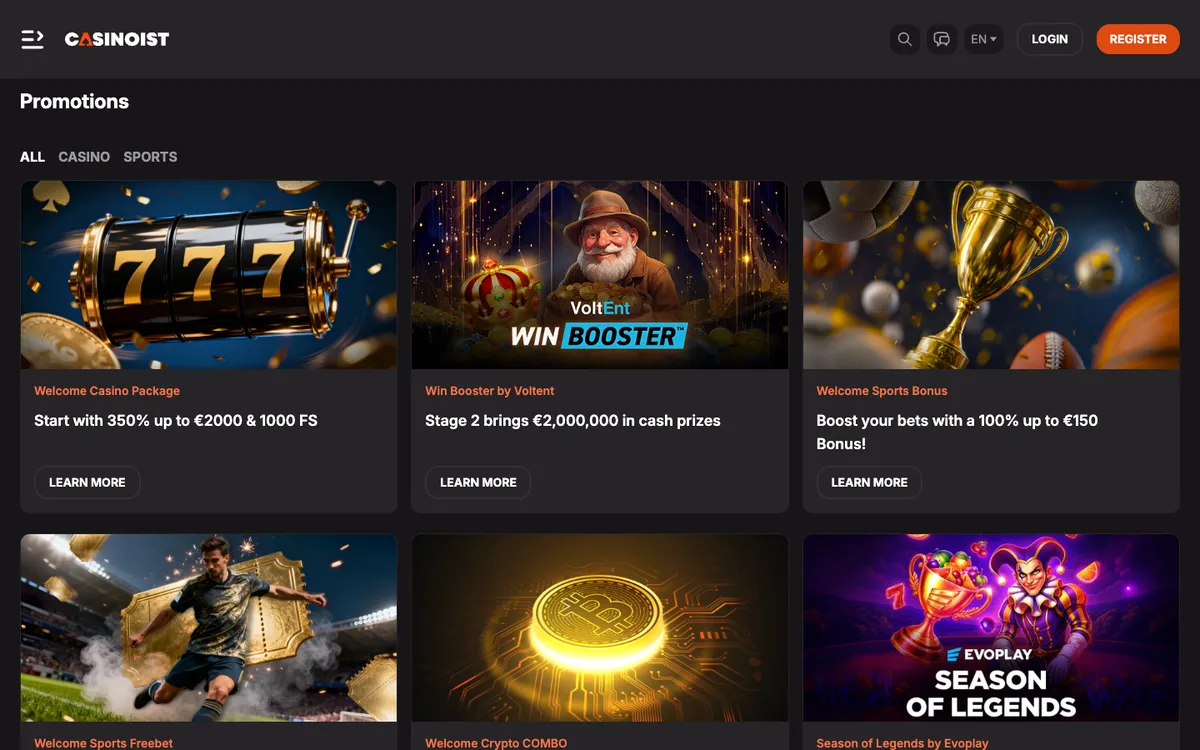Click the Welcome Crypto COMBO label
This screenshot has height=750, width=1200.
(496, 743)
